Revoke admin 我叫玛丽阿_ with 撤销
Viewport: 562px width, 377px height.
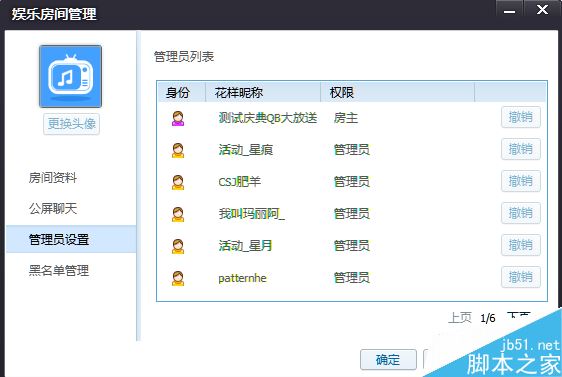(521, 213)
